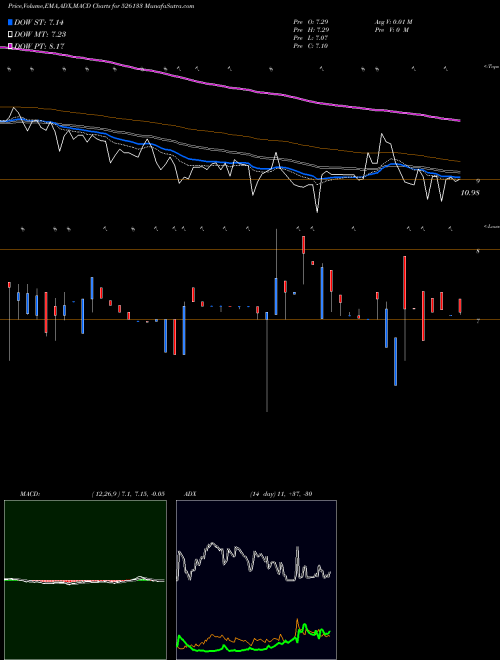Click the 'Pre O: 7.29' open value
500x660 pixels.
click(311, 22)
